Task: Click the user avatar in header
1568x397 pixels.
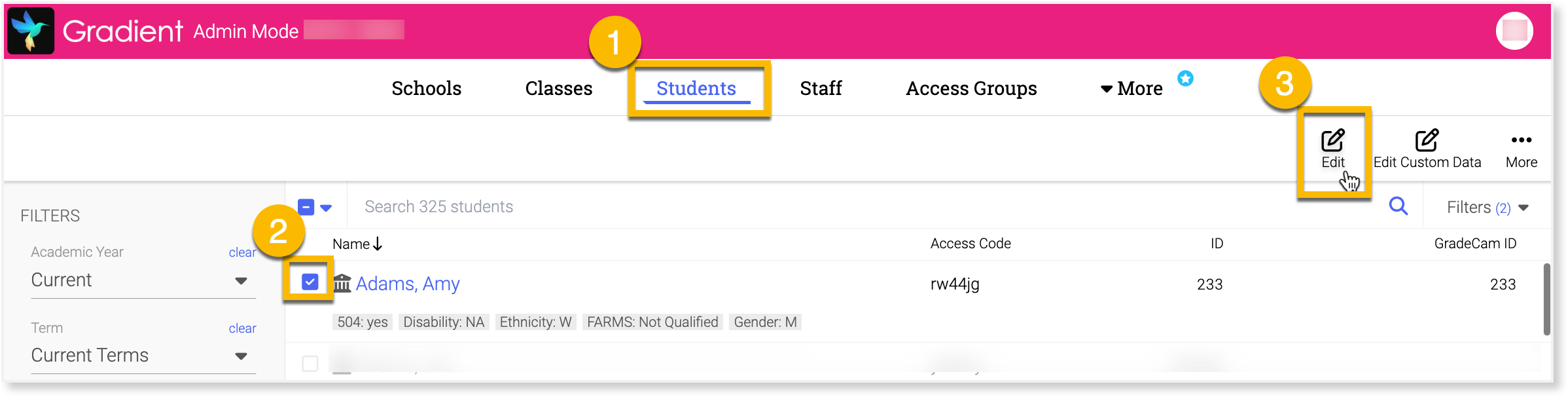Action: coord(1514,30)
